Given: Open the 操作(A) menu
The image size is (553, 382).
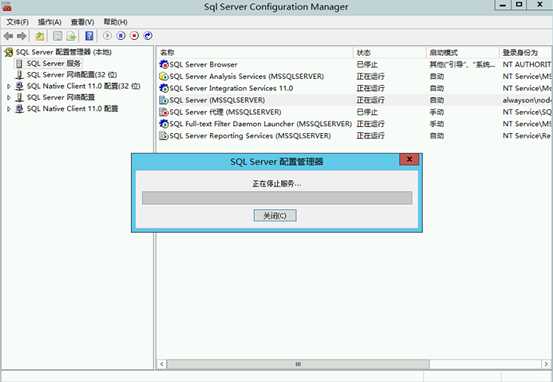Looking at the screenshot, I should pyautogui.click(x=50, y=22).
